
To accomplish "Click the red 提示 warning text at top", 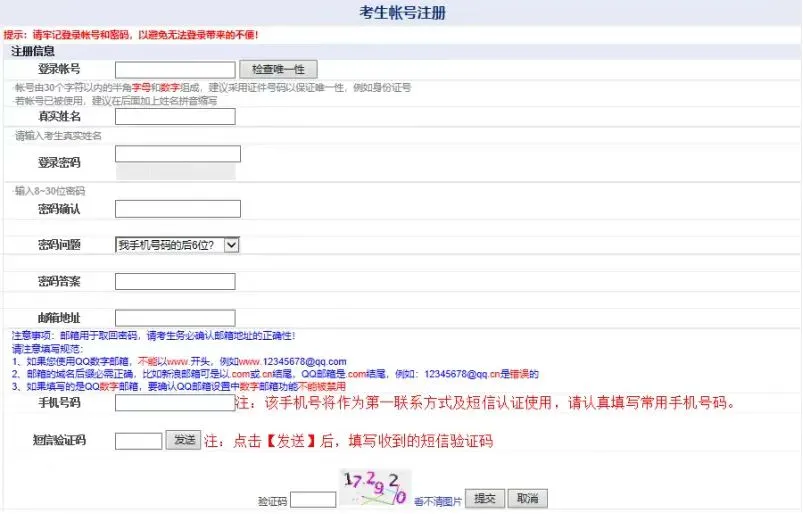I will 130,35.
